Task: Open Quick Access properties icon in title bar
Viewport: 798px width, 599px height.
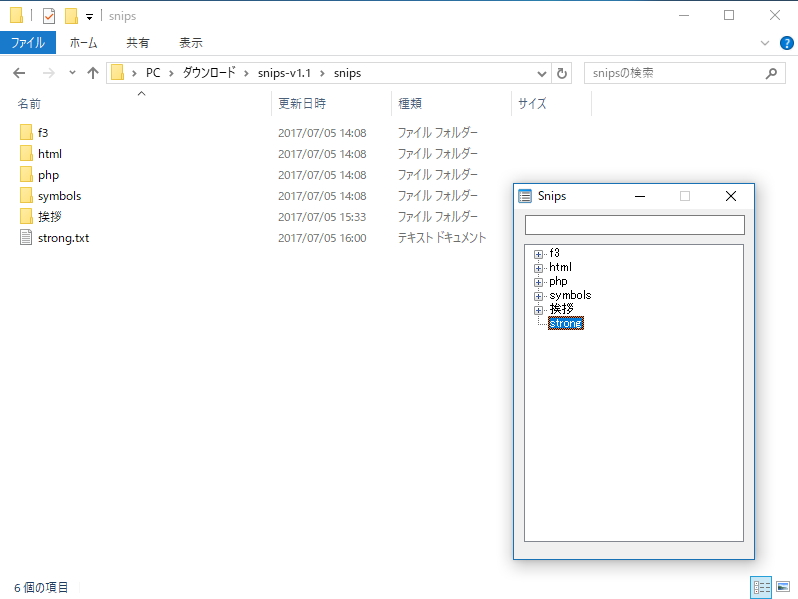Action: click(x=49, y=16)
